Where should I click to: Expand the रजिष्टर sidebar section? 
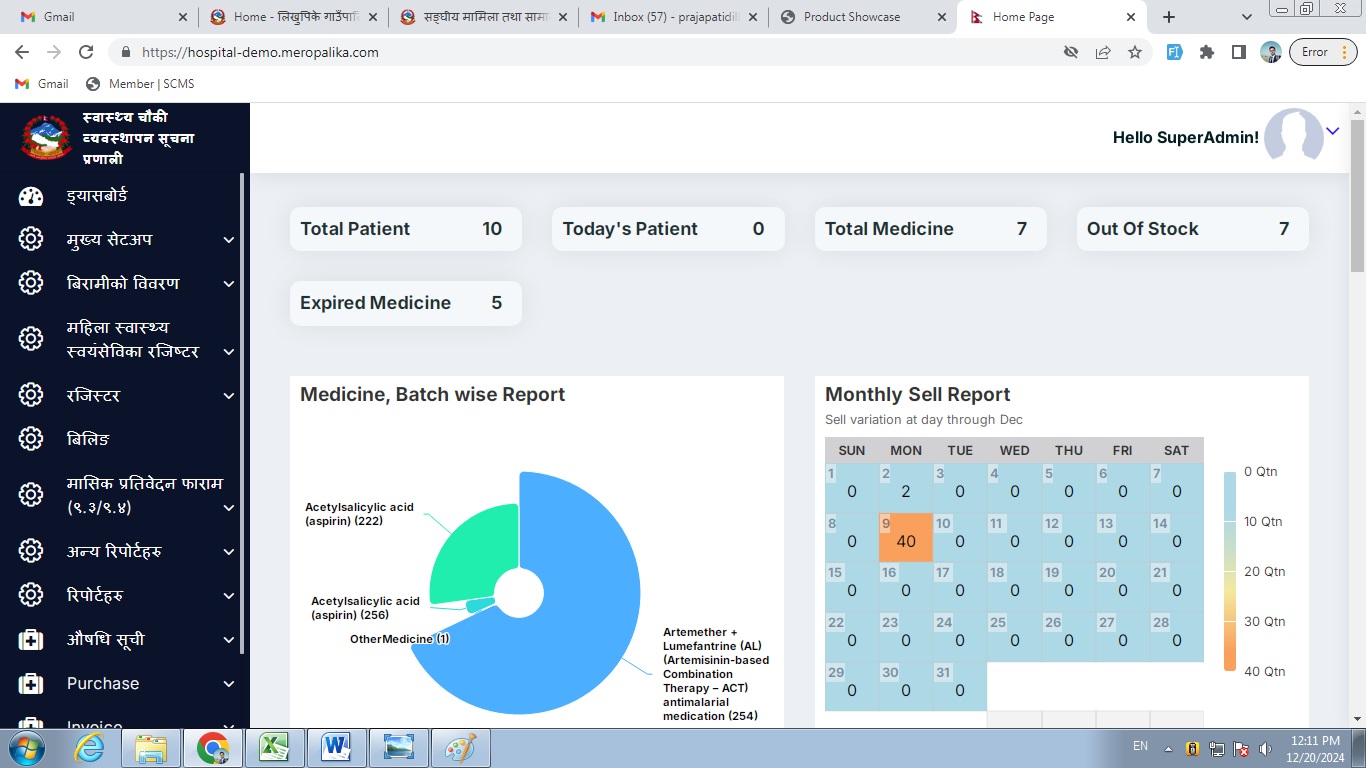pos(228,396)
